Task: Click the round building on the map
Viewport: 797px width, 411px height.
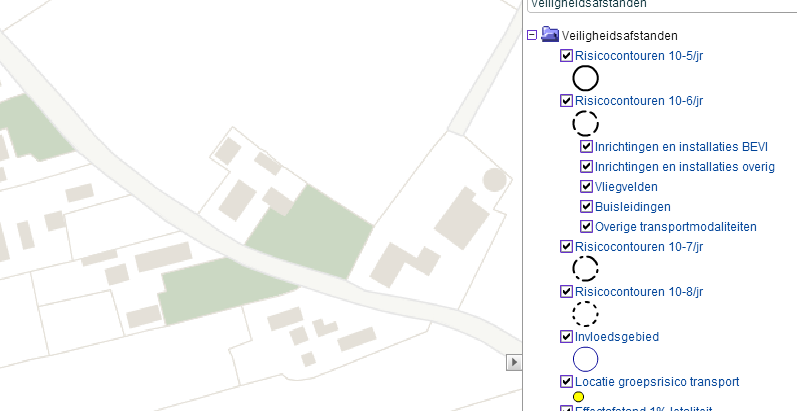Action: (x=494, y=180)
